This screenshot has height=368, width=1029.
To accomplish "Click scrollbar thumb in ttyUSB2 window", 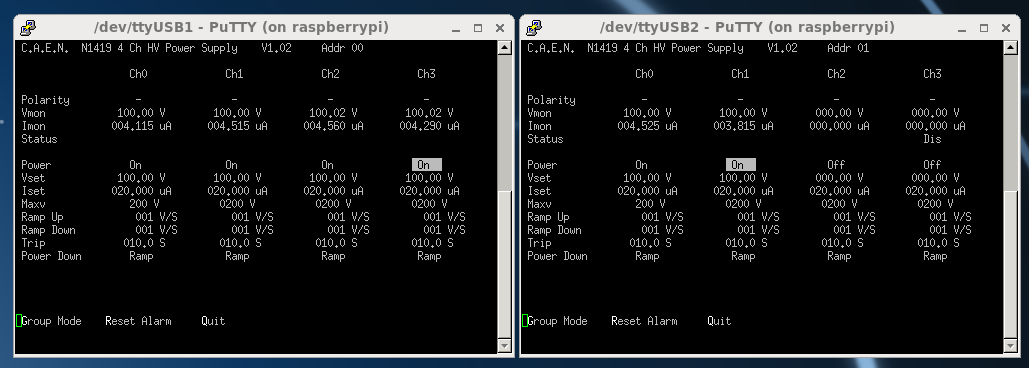I will click(x=1010, y=265).
